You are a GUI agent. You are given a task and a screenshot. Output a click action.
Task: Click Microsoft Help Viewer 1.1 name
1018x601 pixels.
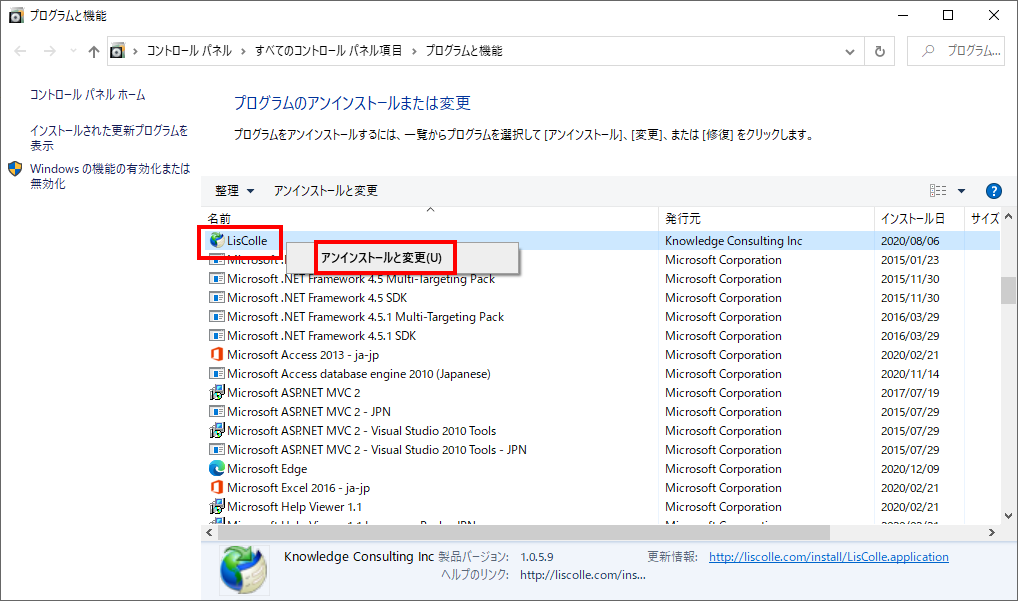[294, 507]
